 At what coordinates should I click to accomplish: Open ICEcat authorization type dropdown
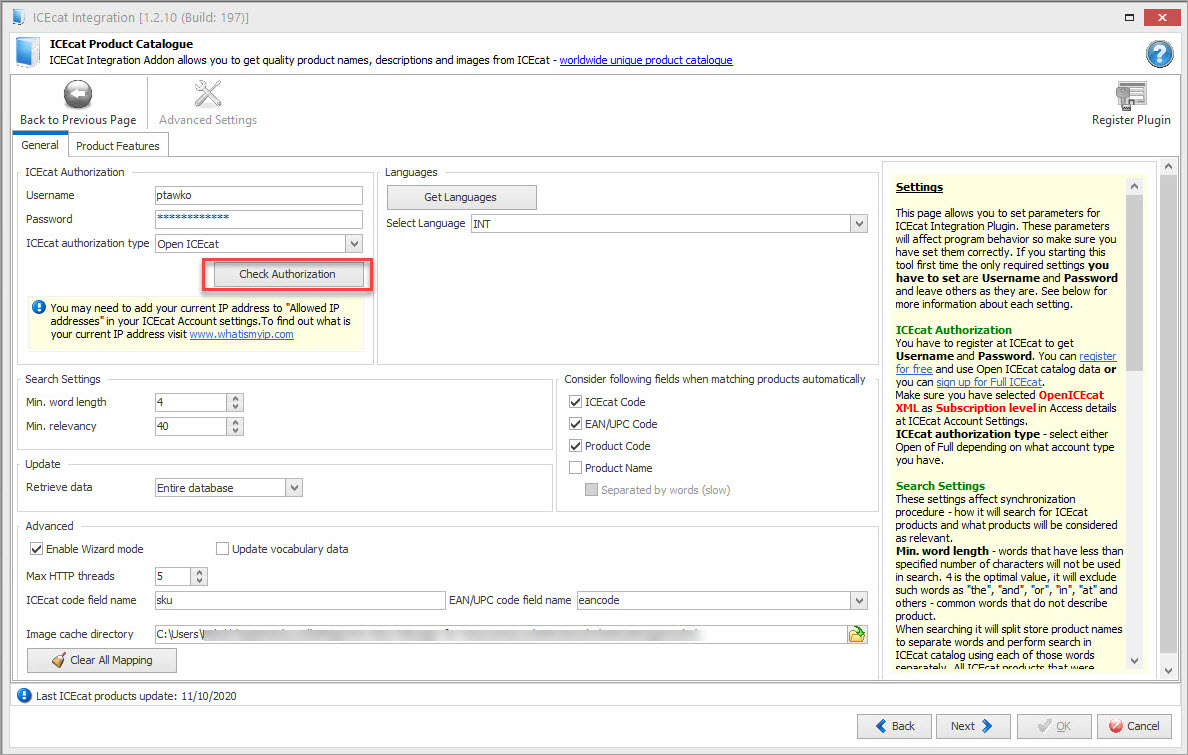click(x=354, y=243)
